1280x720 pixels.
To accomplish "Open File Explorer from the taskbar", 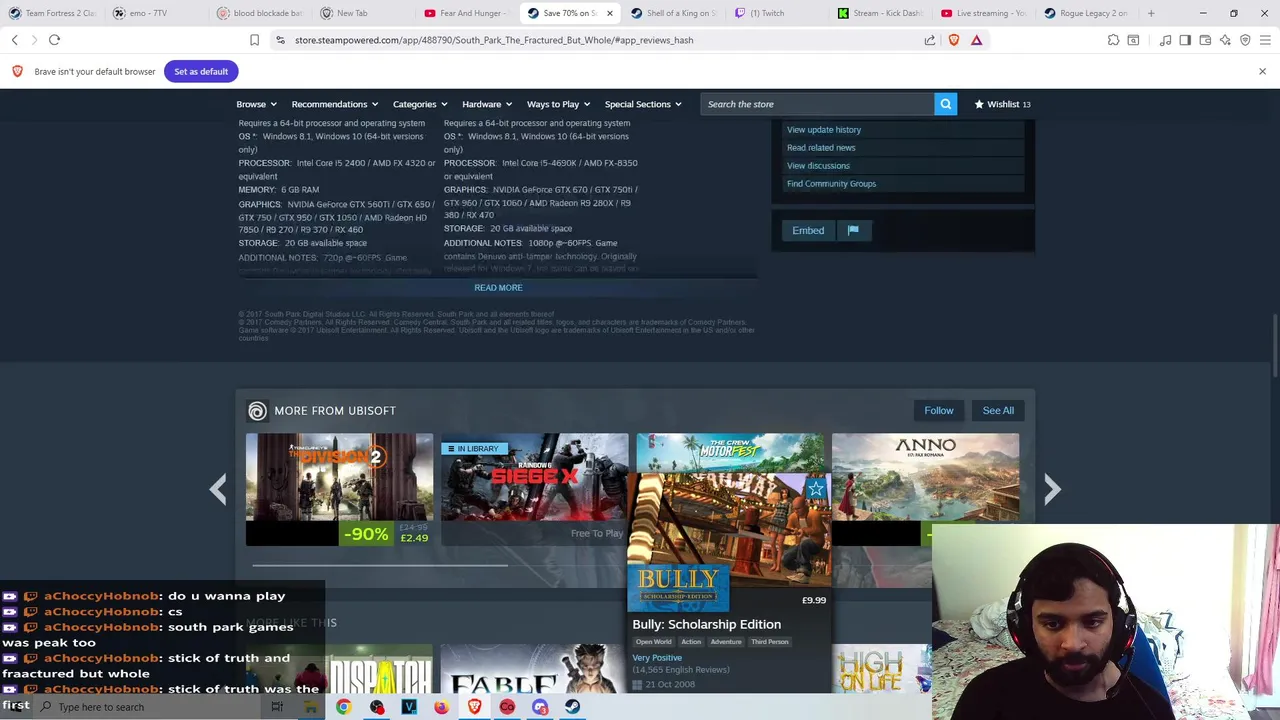I will 311,707.
